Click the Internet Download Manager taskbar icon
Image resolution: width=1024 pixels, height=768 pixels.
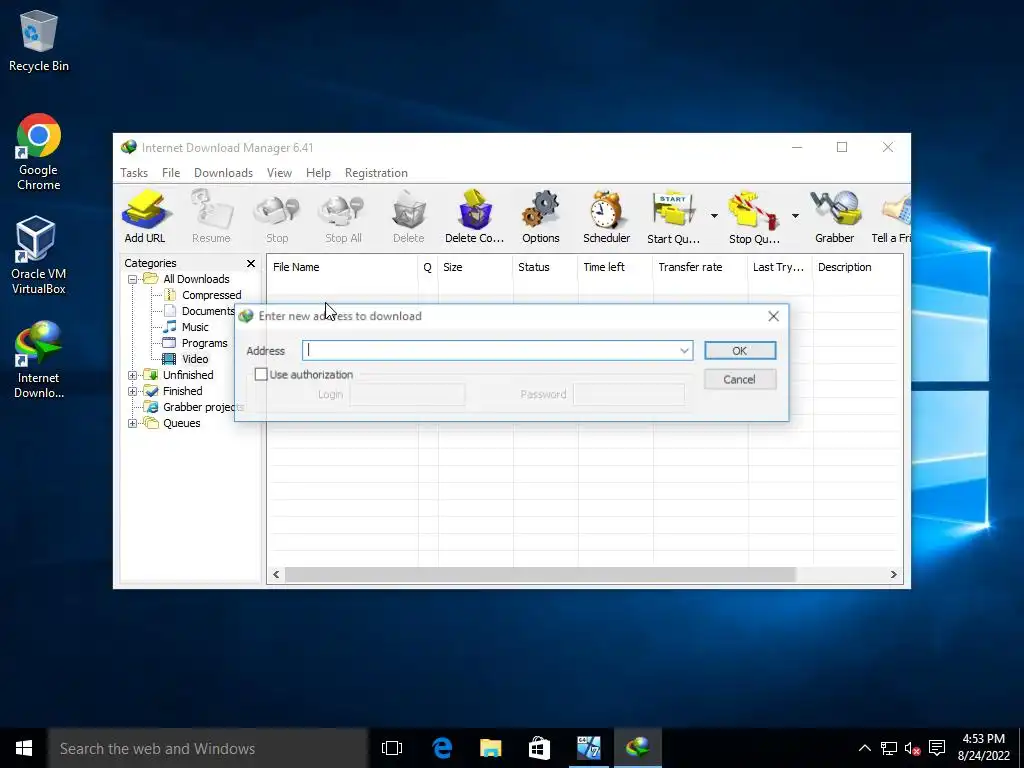click(x=637, y=748)
